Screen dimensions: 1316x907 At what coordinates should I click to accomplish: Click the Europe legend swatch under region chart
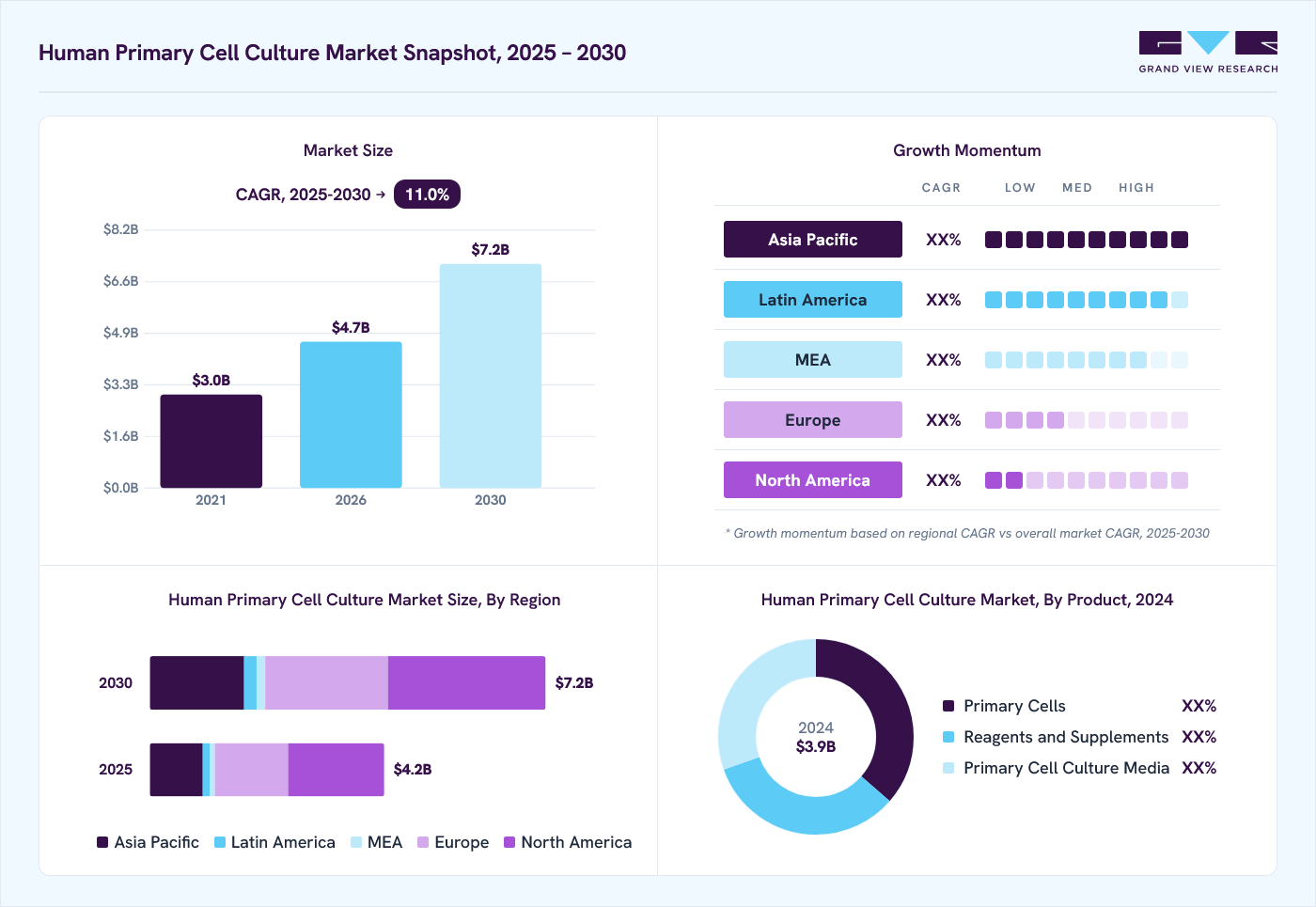click(x=423, y=842)
